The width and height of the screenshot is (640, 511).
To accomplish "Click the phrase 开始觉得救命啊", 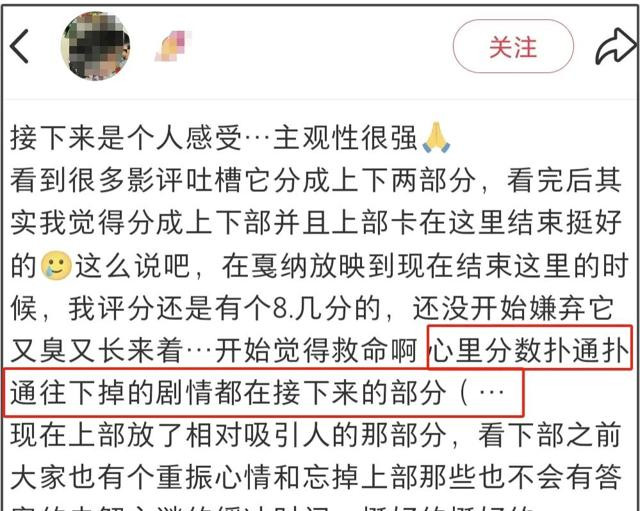I will pyautogui.click(x=316, y=350).
